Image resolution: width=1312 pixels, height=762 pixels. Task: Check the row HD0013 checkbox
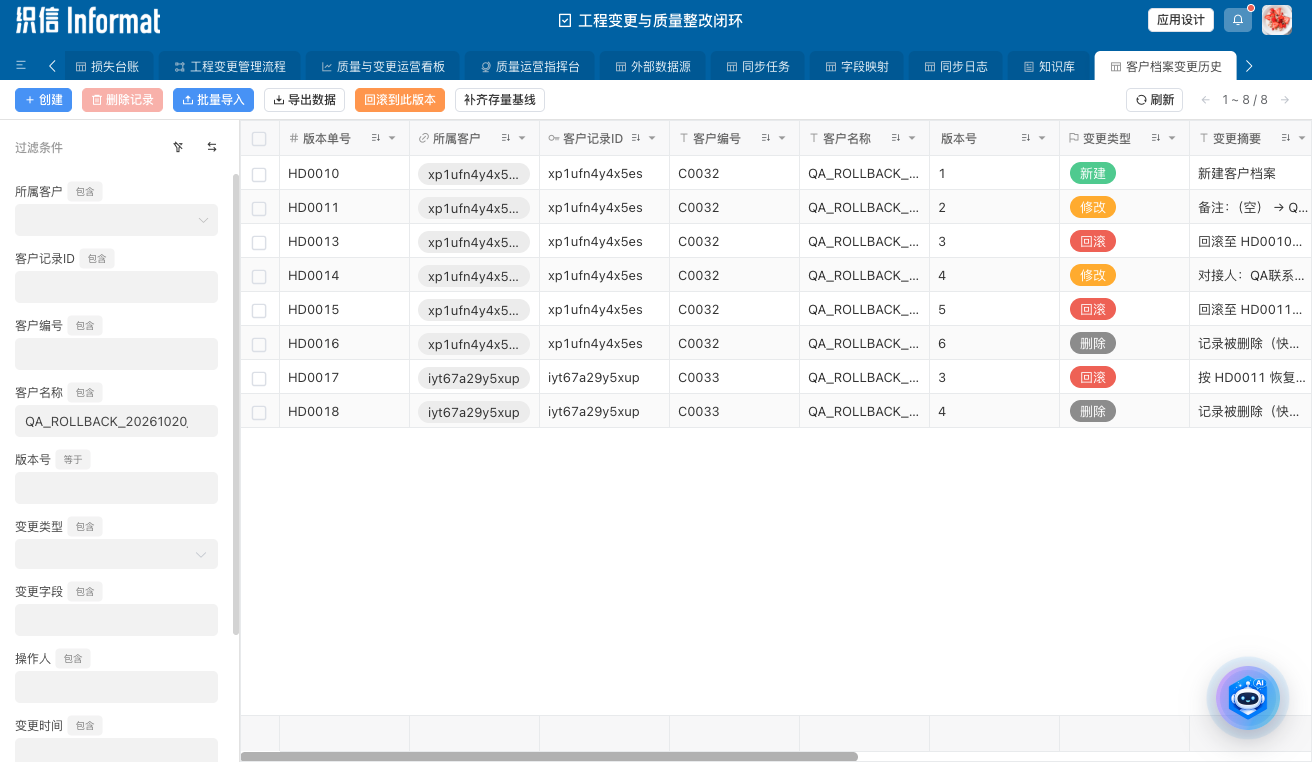click(x=259, y=242)
